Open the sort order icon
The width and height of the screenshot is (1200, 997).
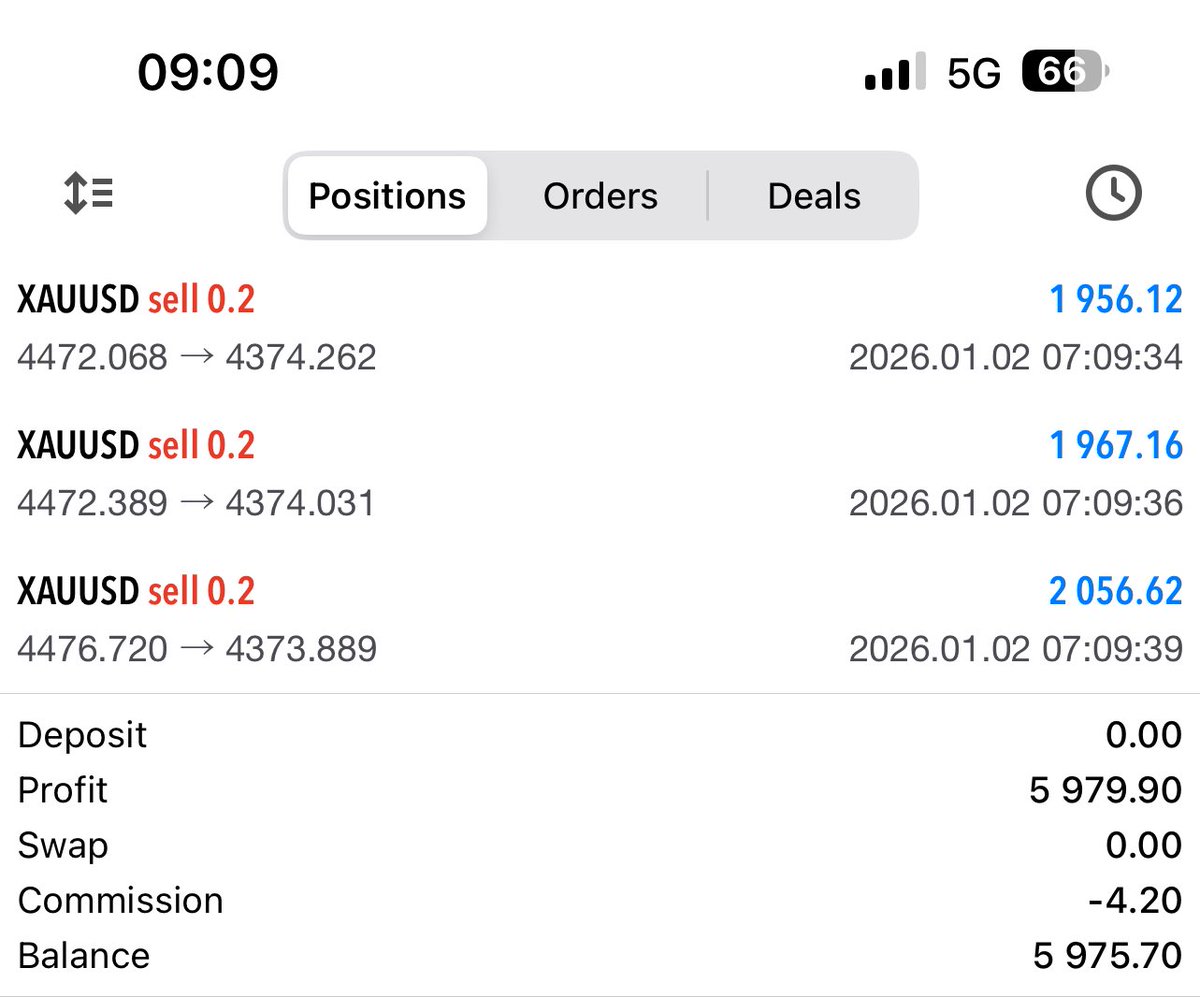[88, 194]
